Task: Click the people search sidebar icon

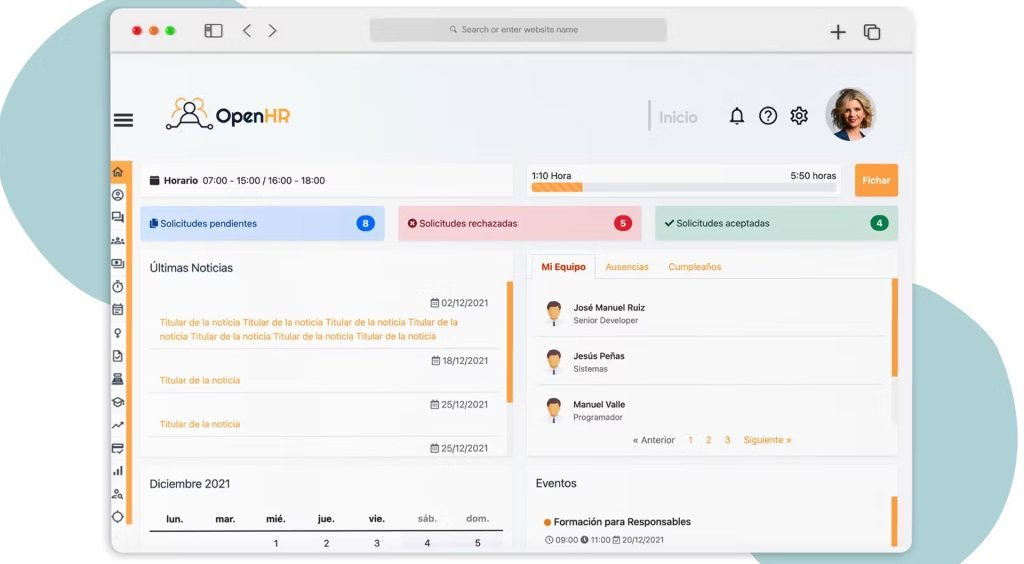Action: (x=118, y=494)
